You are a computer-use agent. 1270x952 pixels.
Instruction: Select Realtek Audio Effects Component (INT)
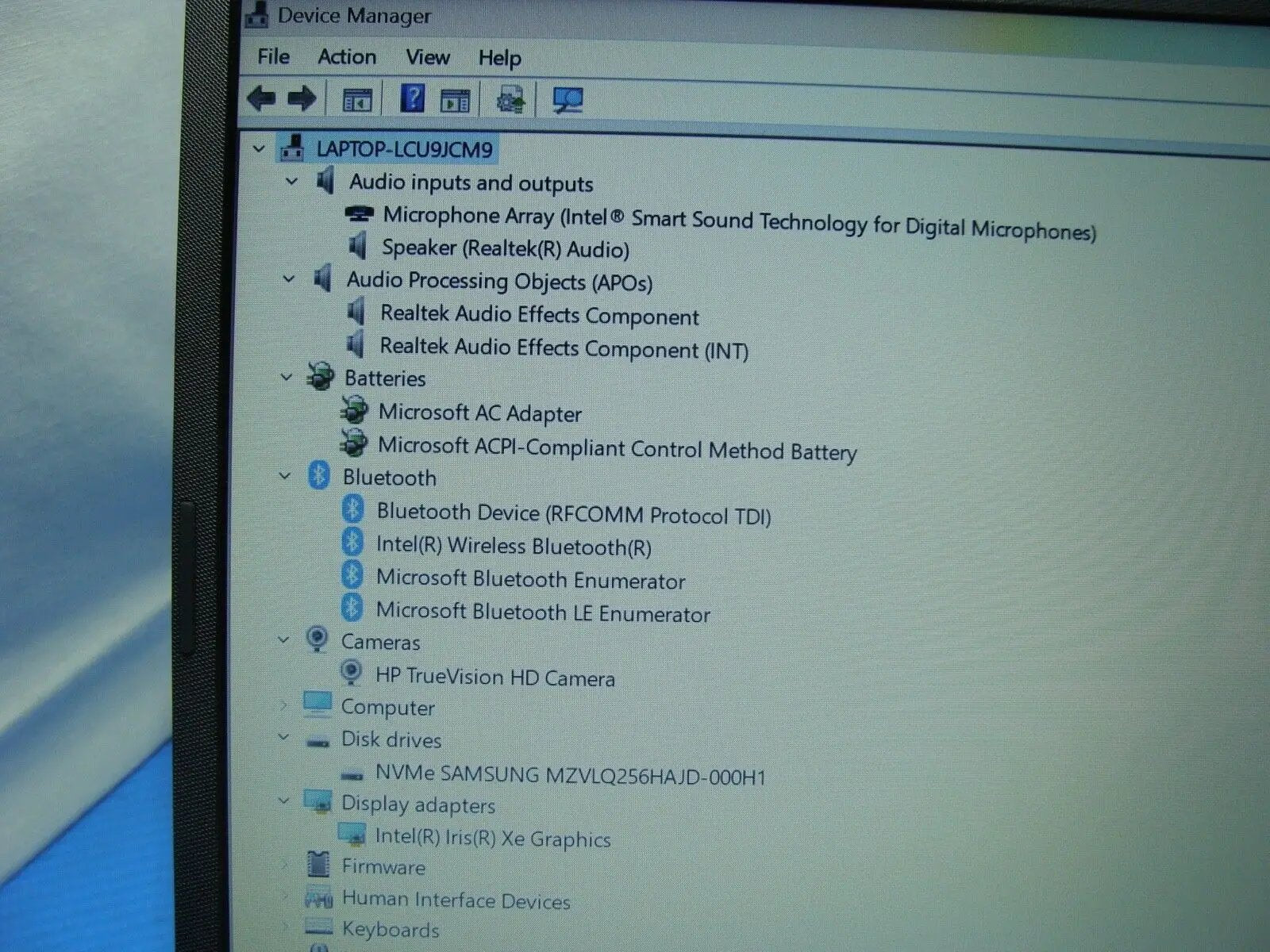point(564,348)
